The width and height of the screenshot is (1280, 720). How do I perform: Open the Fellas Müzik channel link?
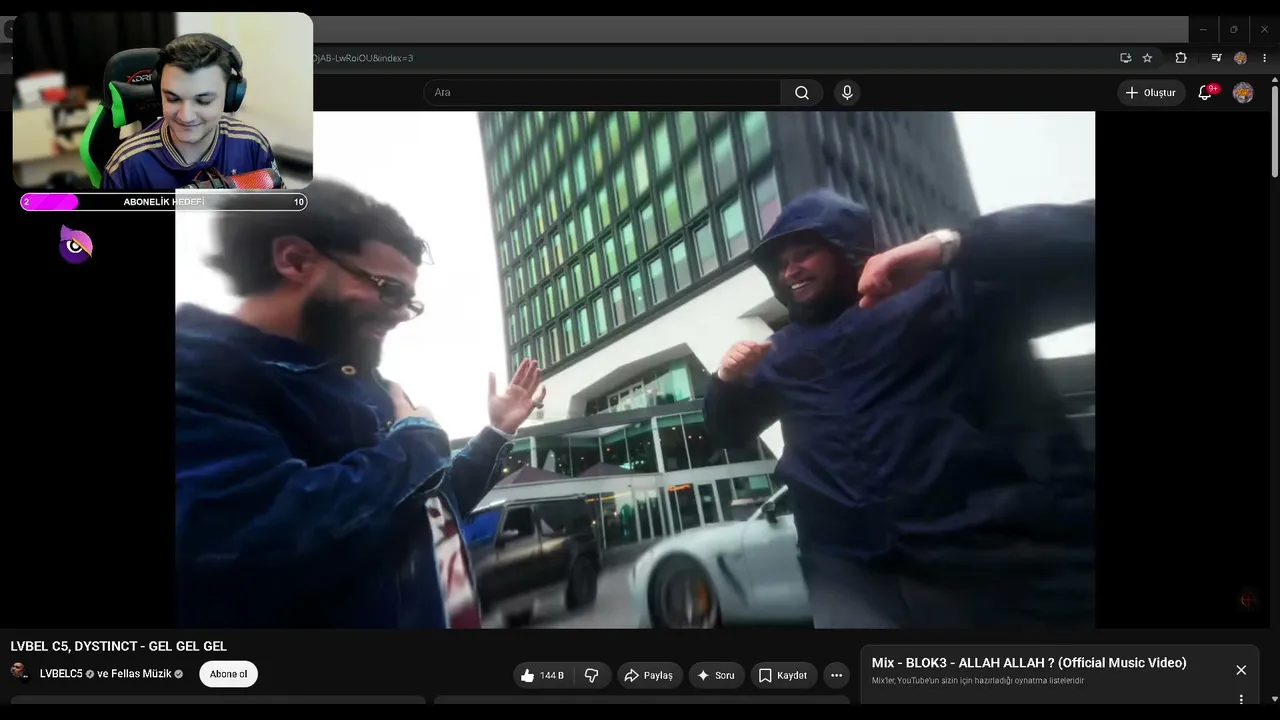(141, 674)
